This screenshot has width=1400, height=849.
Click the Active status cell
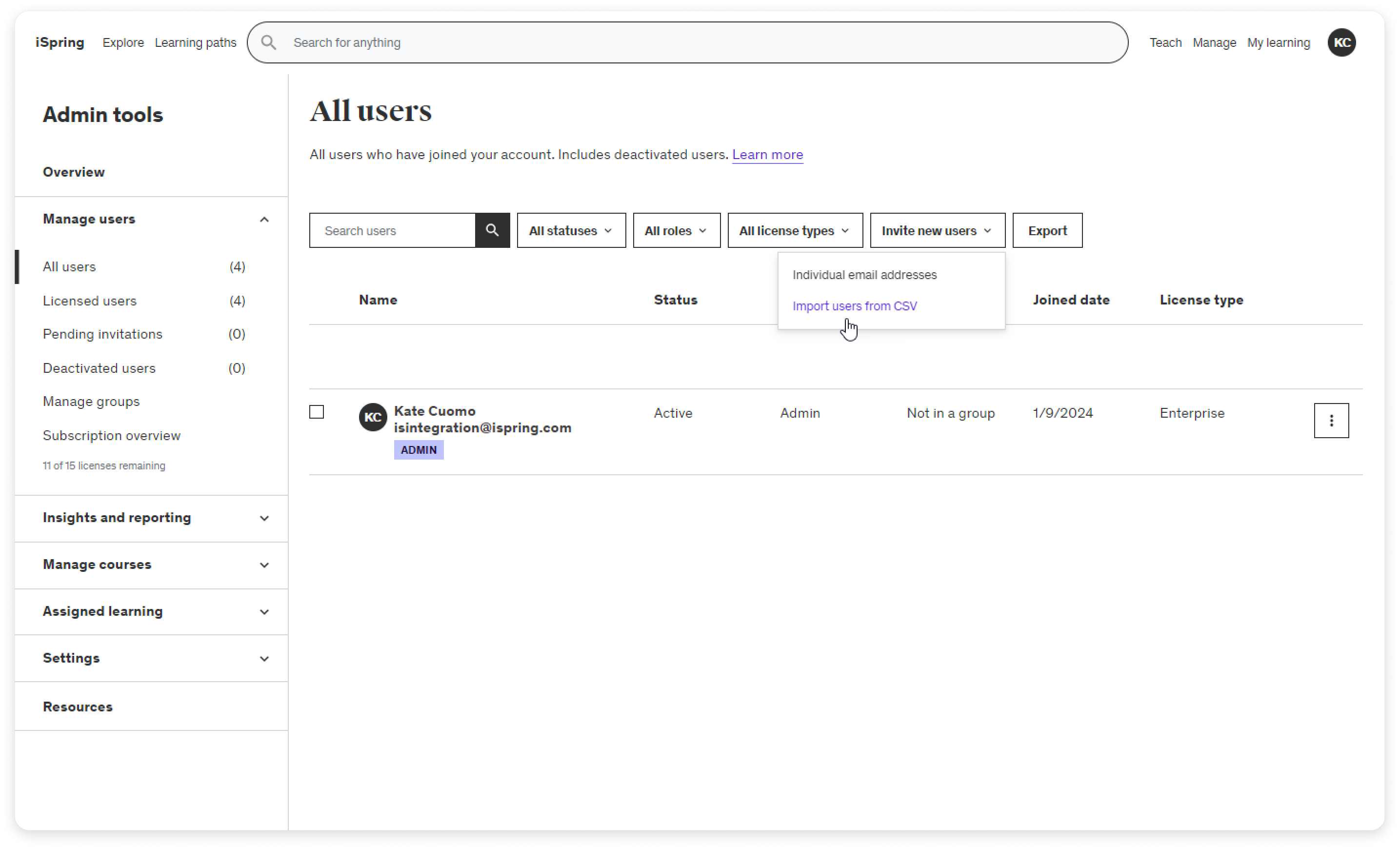[673, 413]
